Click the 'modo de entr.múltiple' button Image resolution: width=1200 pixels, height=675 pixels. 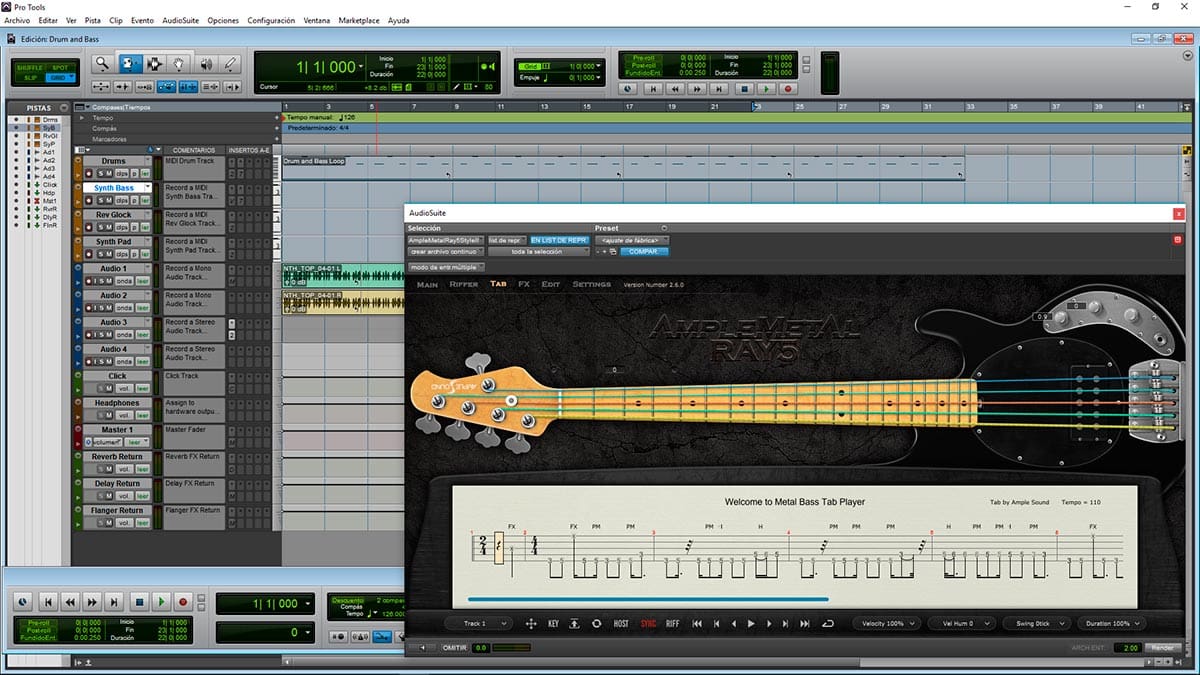pyautogui.click(x=446, y=267)
